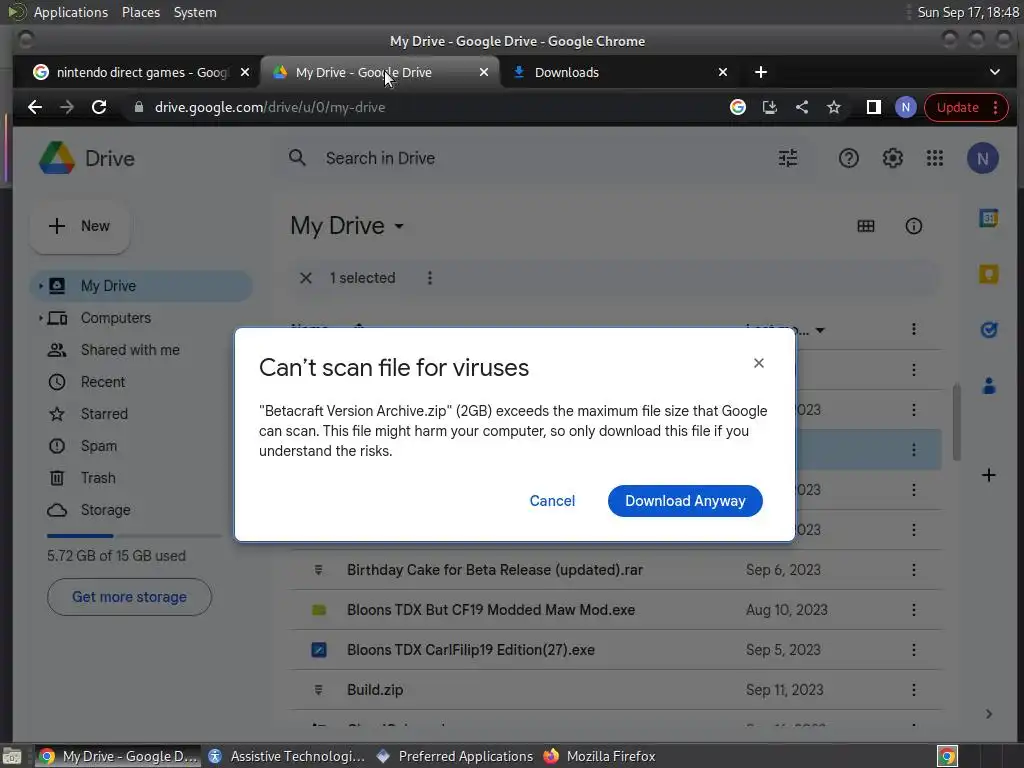This screenshot has width=1024, height=768.
Task: Open the Drive help question mark
Action: [848, 158]
